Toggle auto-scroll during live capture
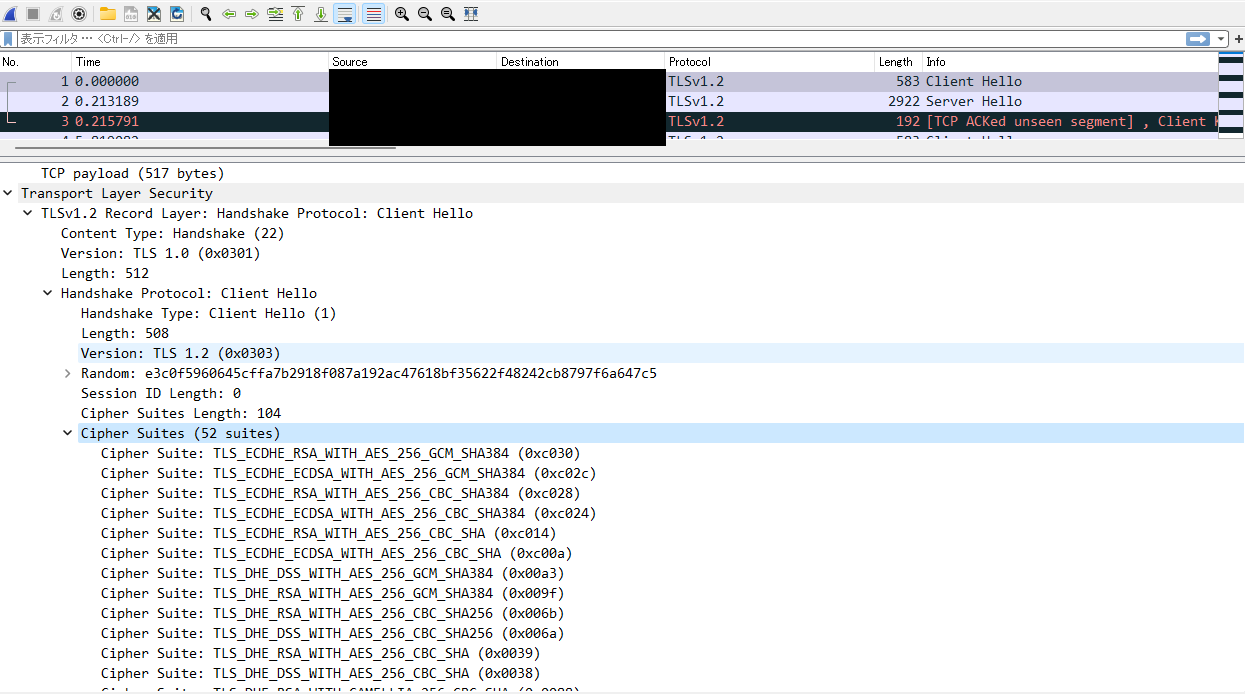 point(345,14)
